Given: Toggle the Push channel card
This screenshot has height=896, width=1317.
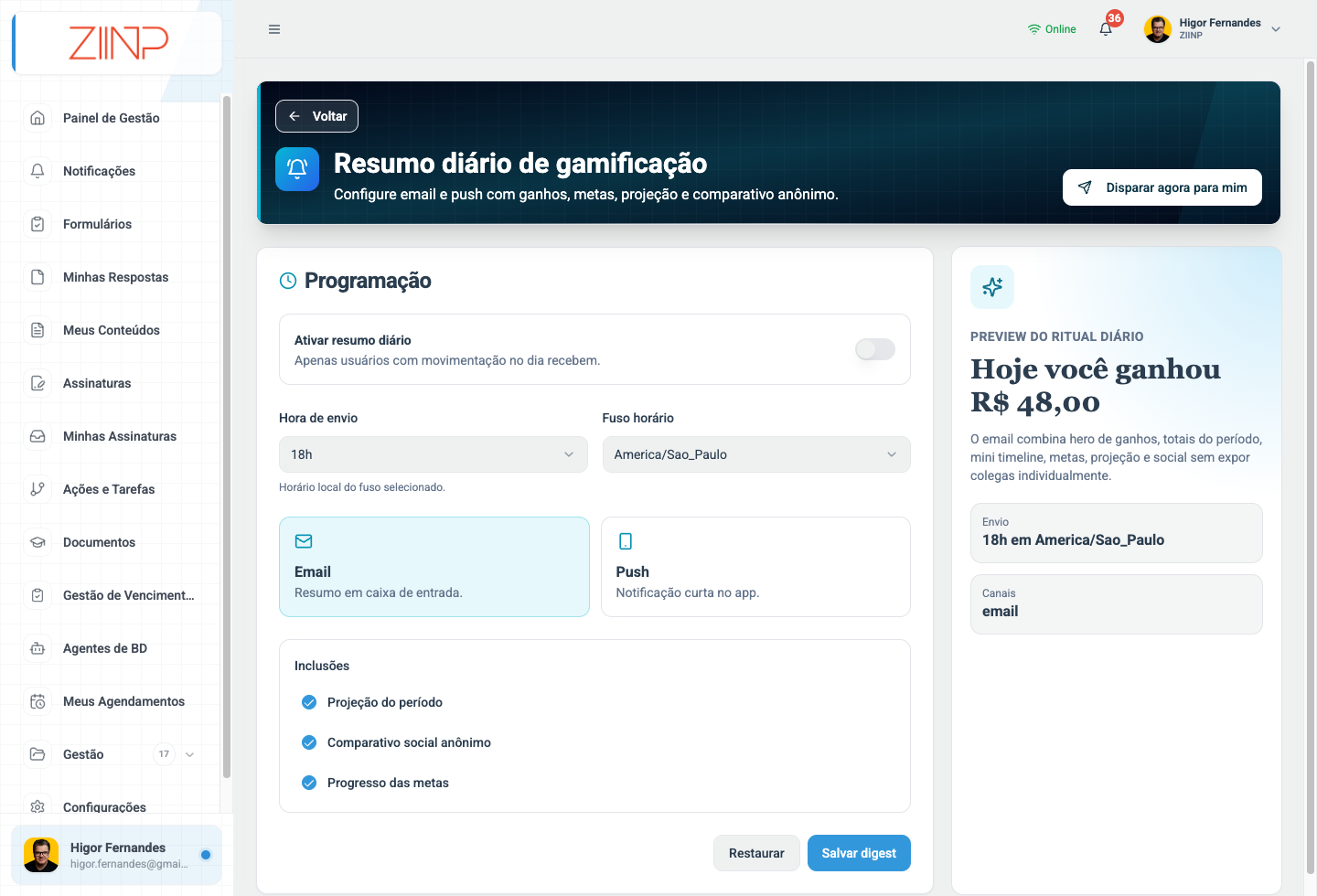Looking at the screenshot, I should click(755, 567).
